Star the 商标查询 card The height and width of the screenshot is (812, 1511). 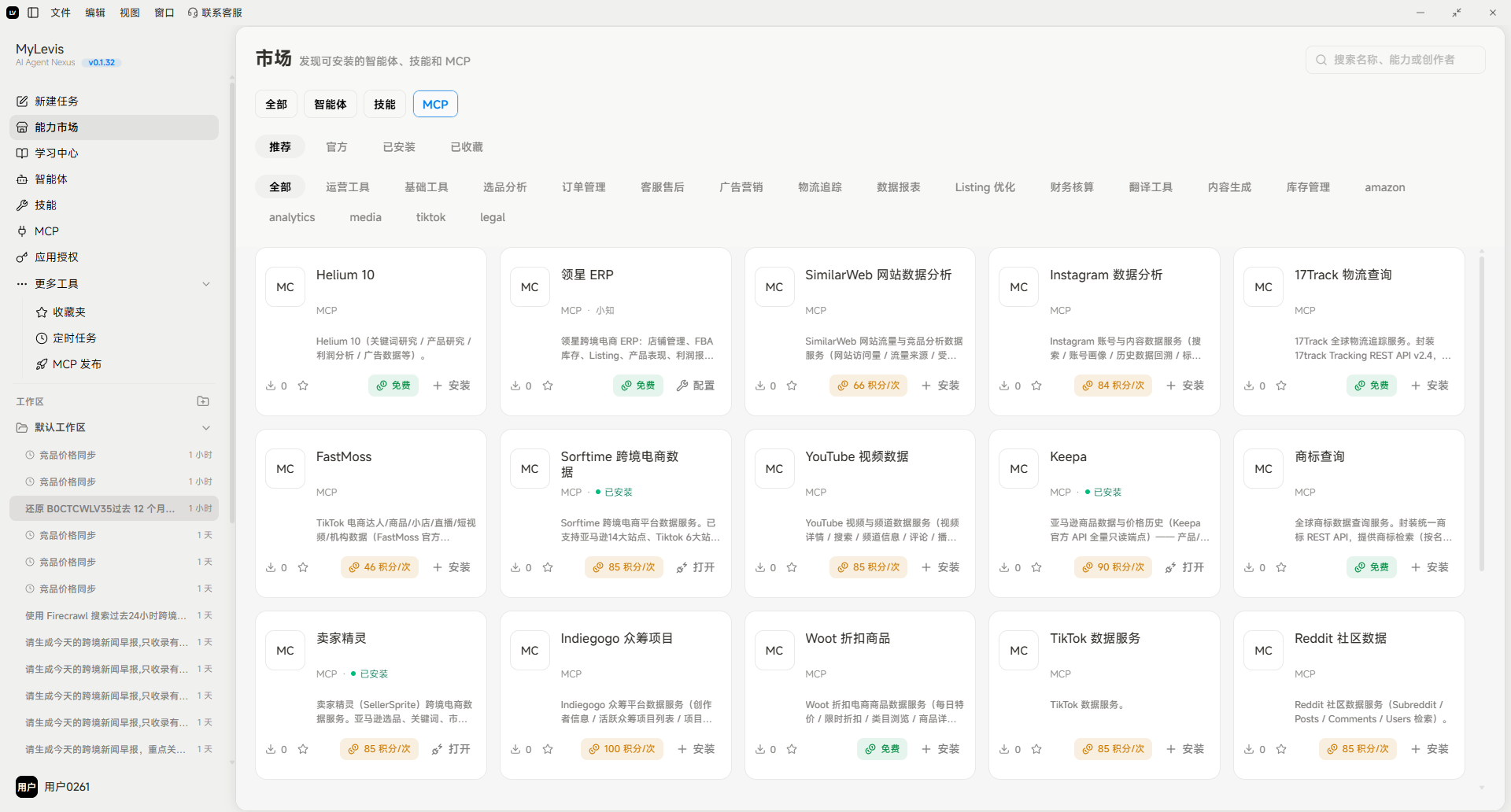[1281, 567]
